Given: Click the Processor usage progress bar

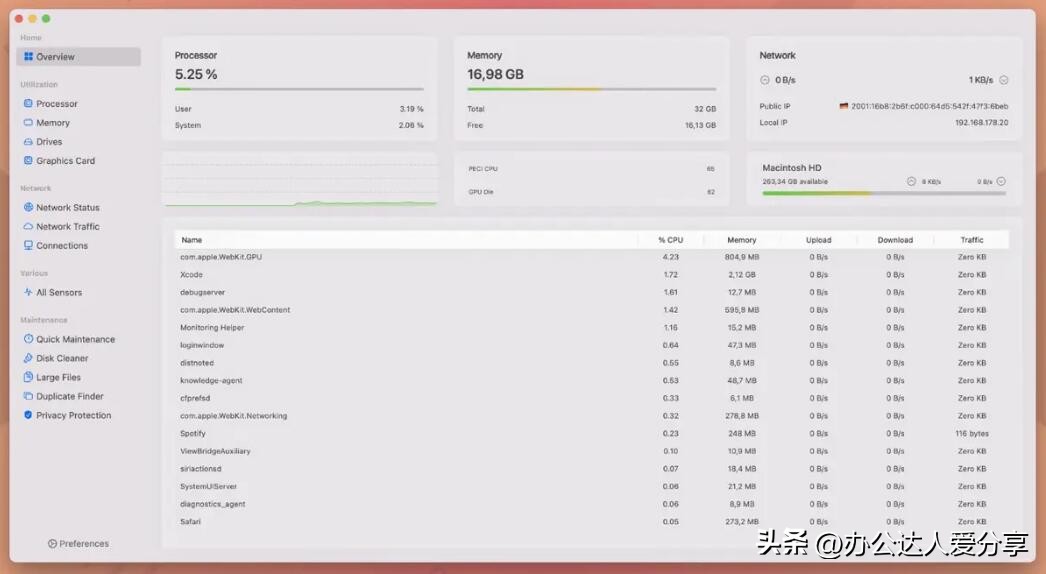Looking at the screenshot, I should (299, 89).
